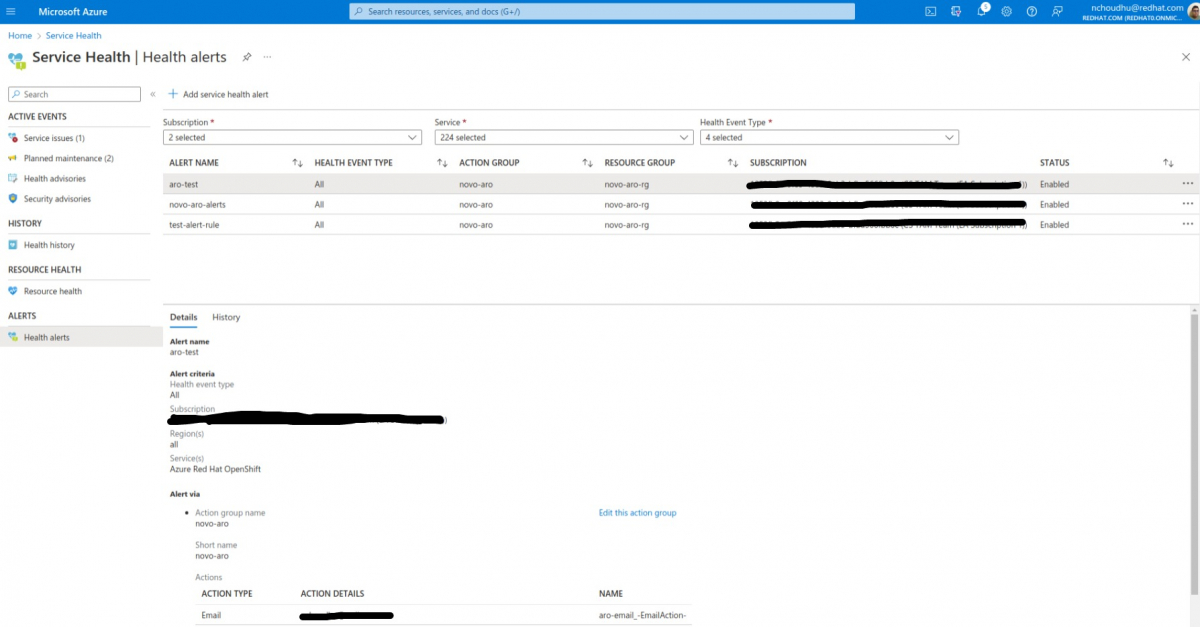Switch to the History tab
Screen dimensions: 1200x627
tap(226, 317)
